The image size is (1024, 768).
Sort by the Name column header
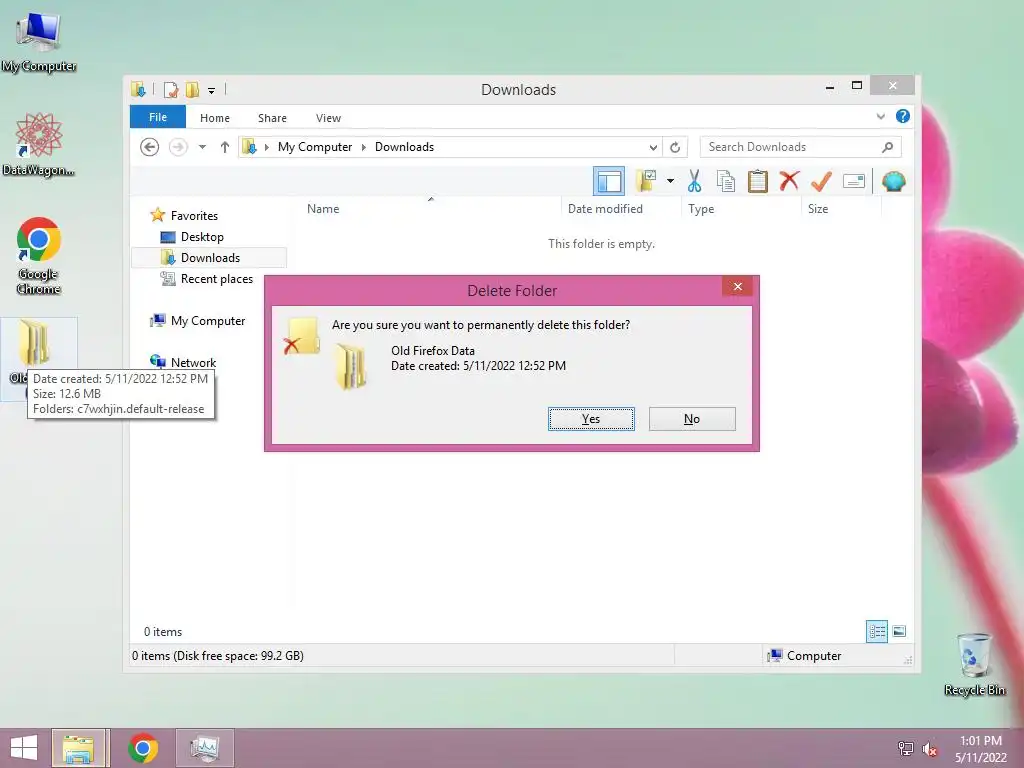coord(323,209)
